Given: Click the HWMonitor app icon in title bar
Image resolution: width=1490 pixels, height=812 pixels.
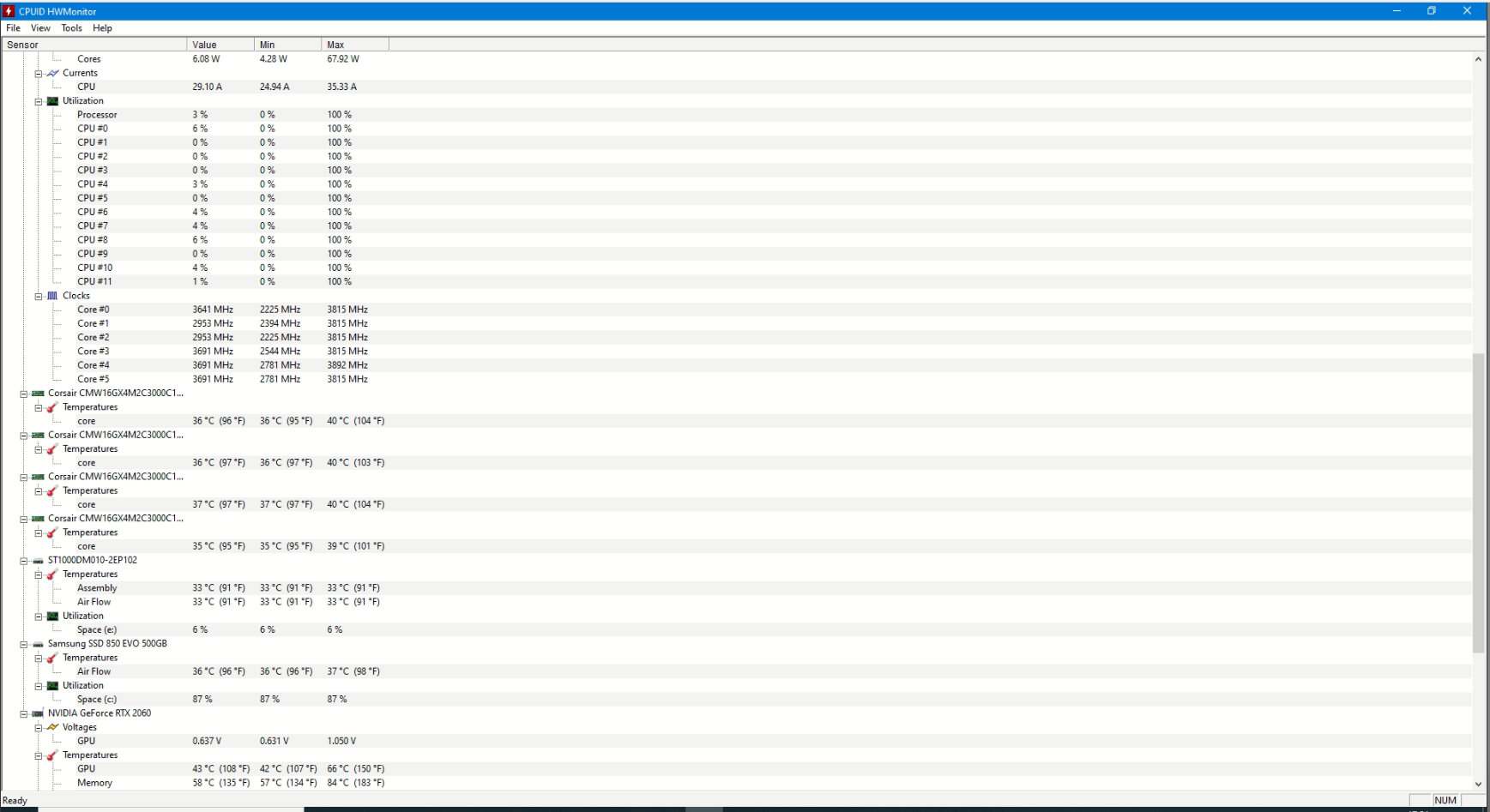Looking at the screenshot, I should pyautogui.click(x=9, y=11).
